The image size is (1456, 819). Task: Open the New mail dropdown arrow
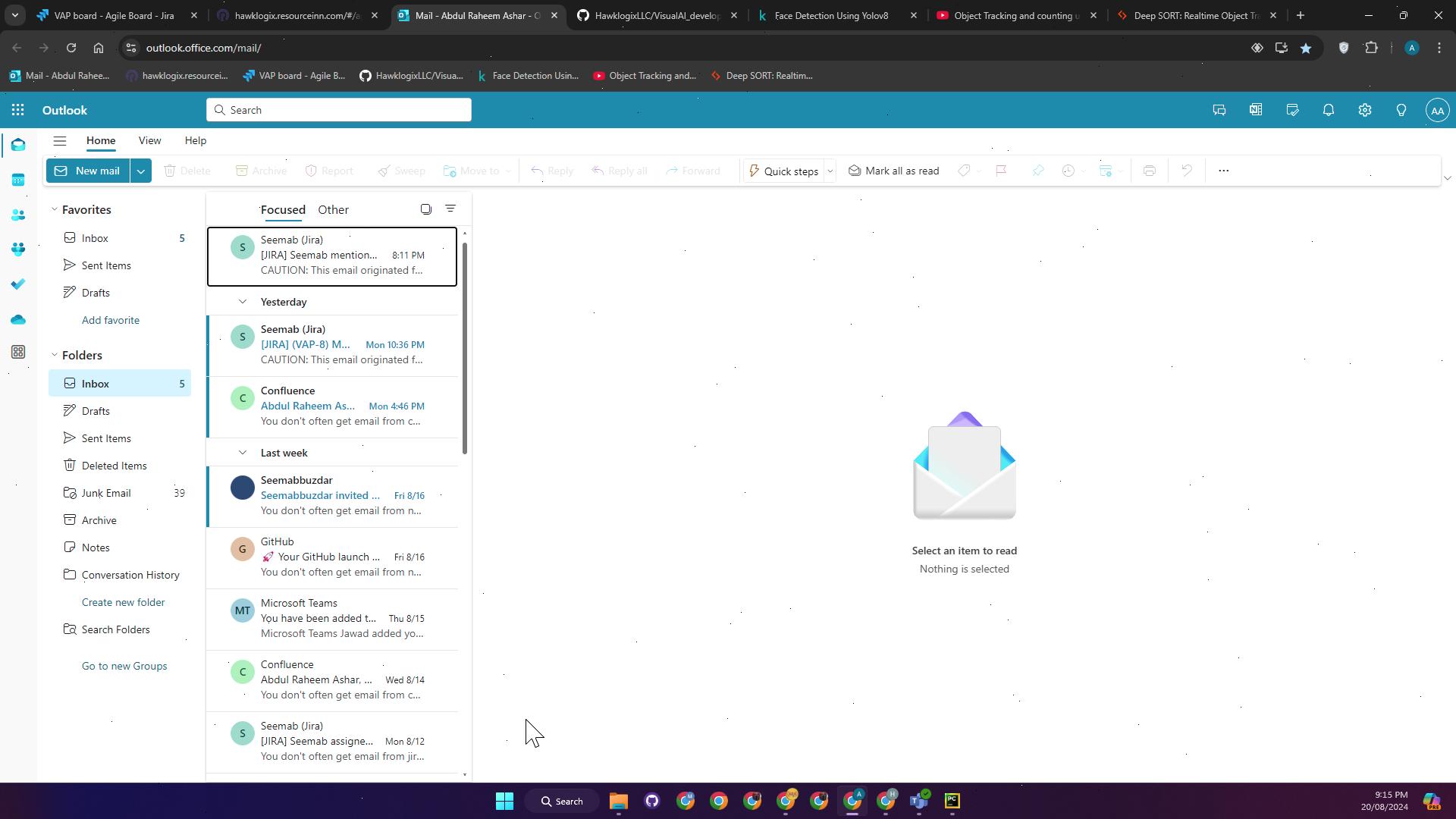(142, 170)
